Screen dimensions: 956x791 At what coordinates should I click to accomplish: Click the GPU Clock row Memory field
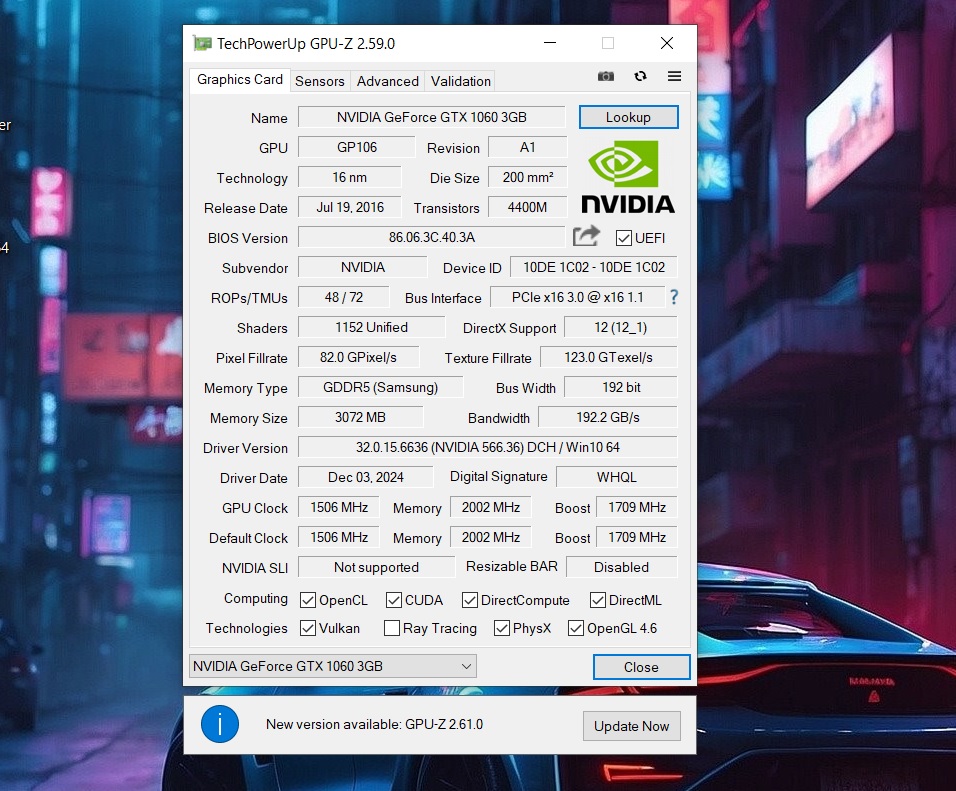(491, 507)
